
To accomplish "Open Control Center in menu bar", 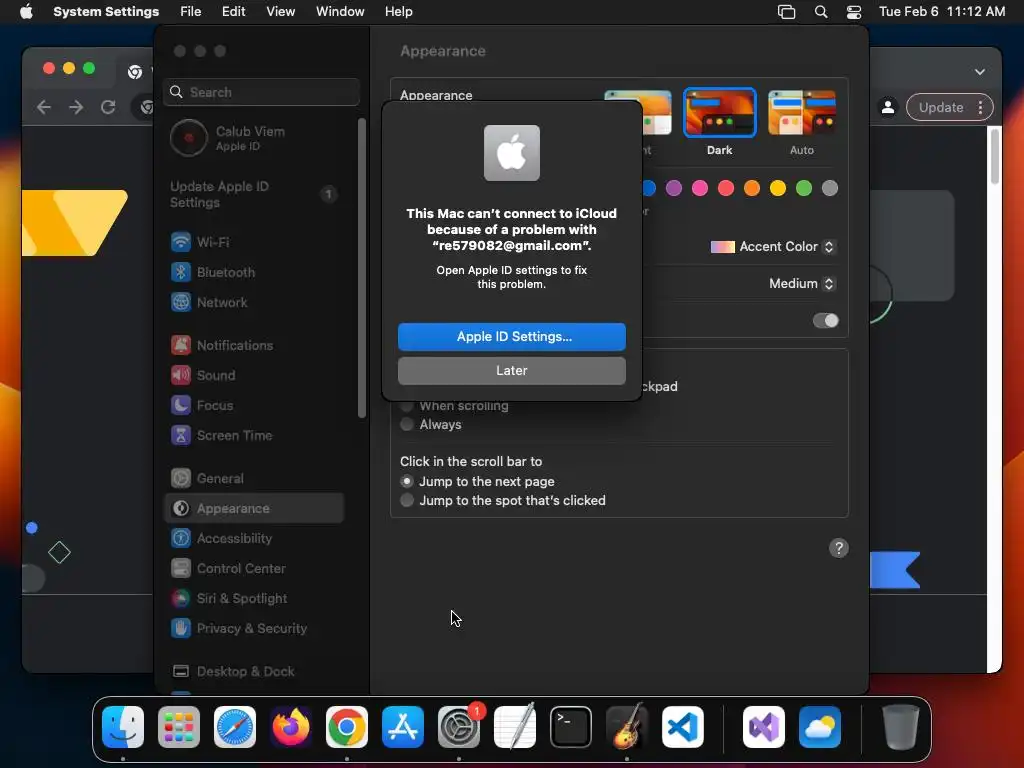I will click(x=854, y=12).
